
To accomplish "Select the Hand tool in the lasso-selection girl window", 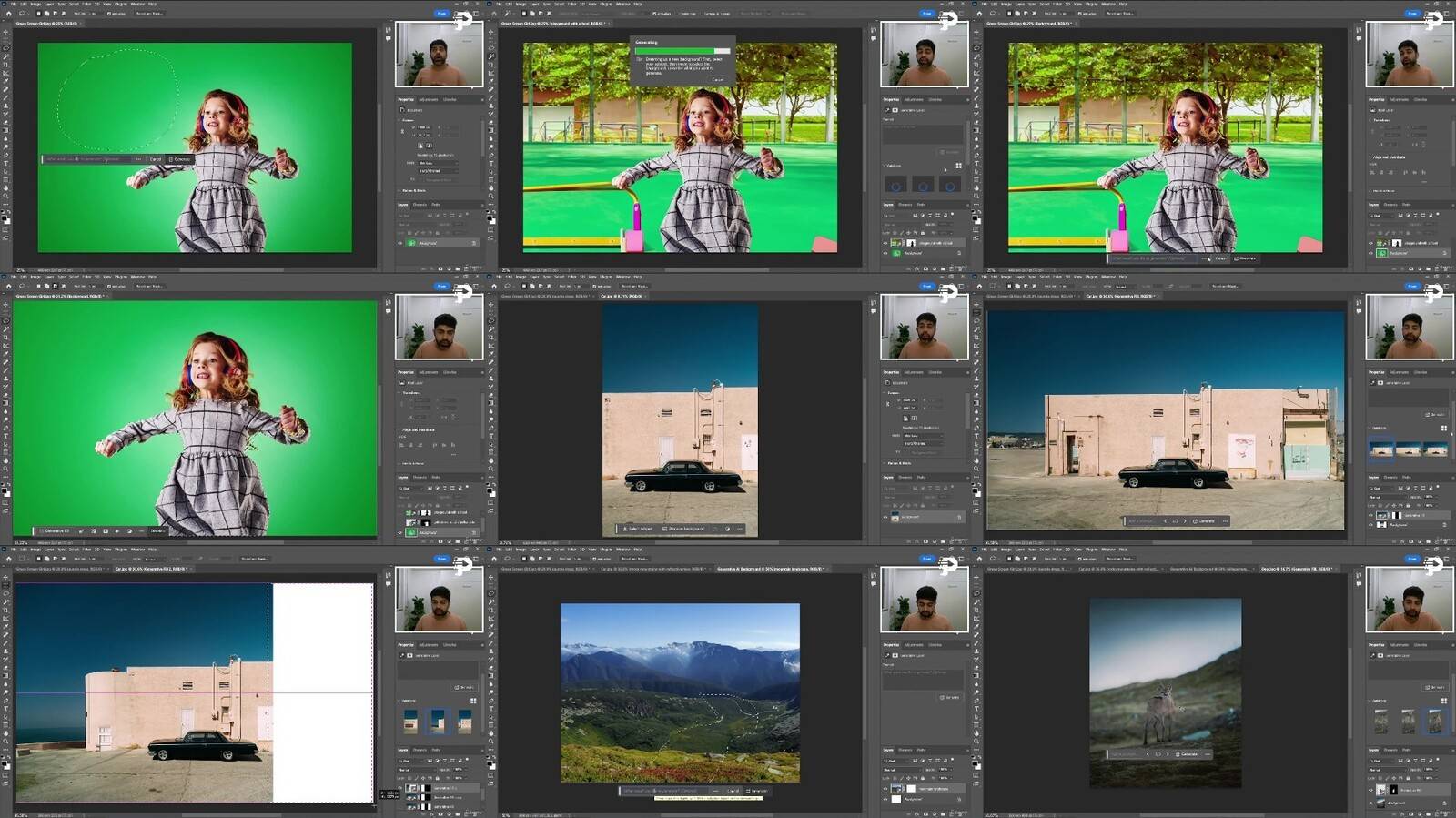I will tap(5, 187).
